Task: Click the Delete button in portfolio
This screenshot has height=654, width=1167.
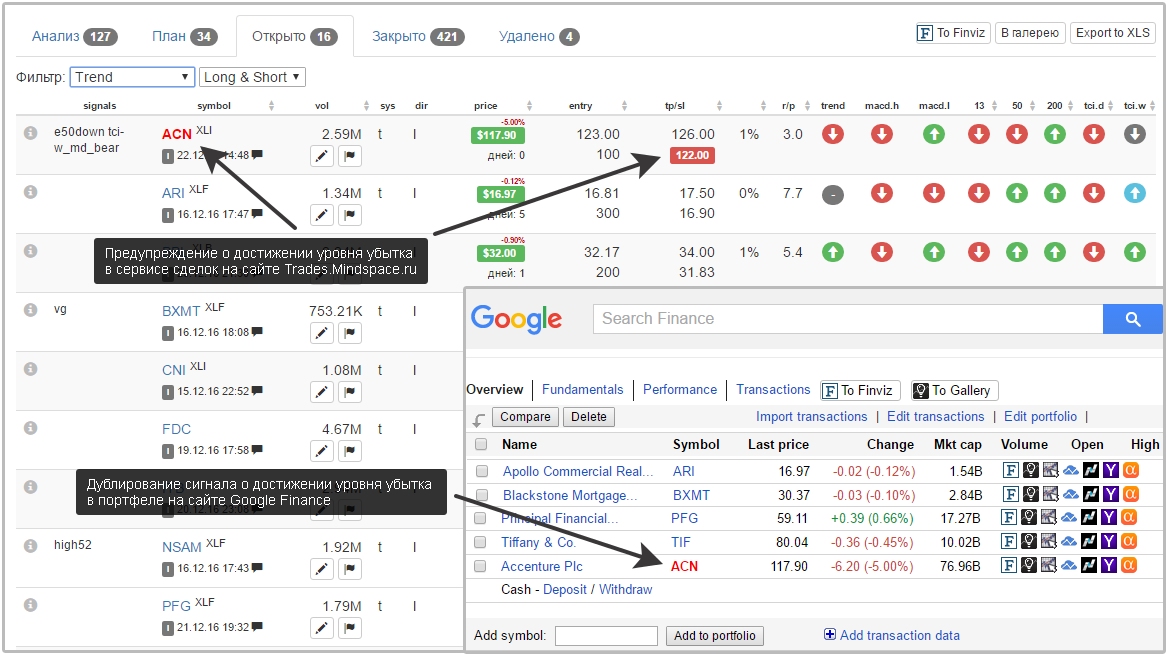Action: click(x=589, y=417)
